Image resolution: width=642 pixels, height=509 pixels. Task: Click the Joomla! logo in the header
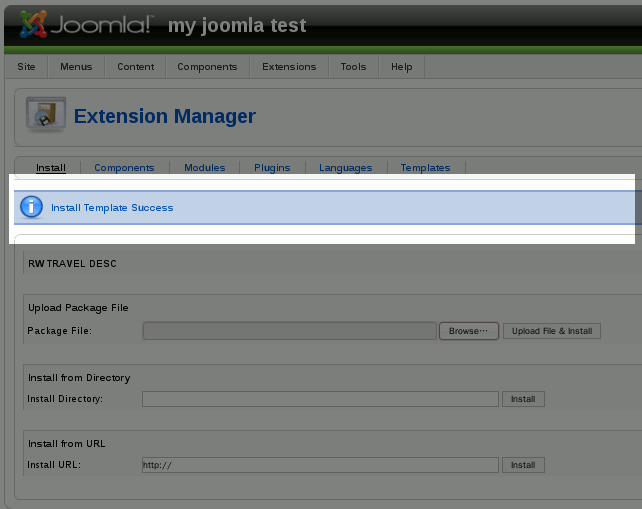click(85, 24)
